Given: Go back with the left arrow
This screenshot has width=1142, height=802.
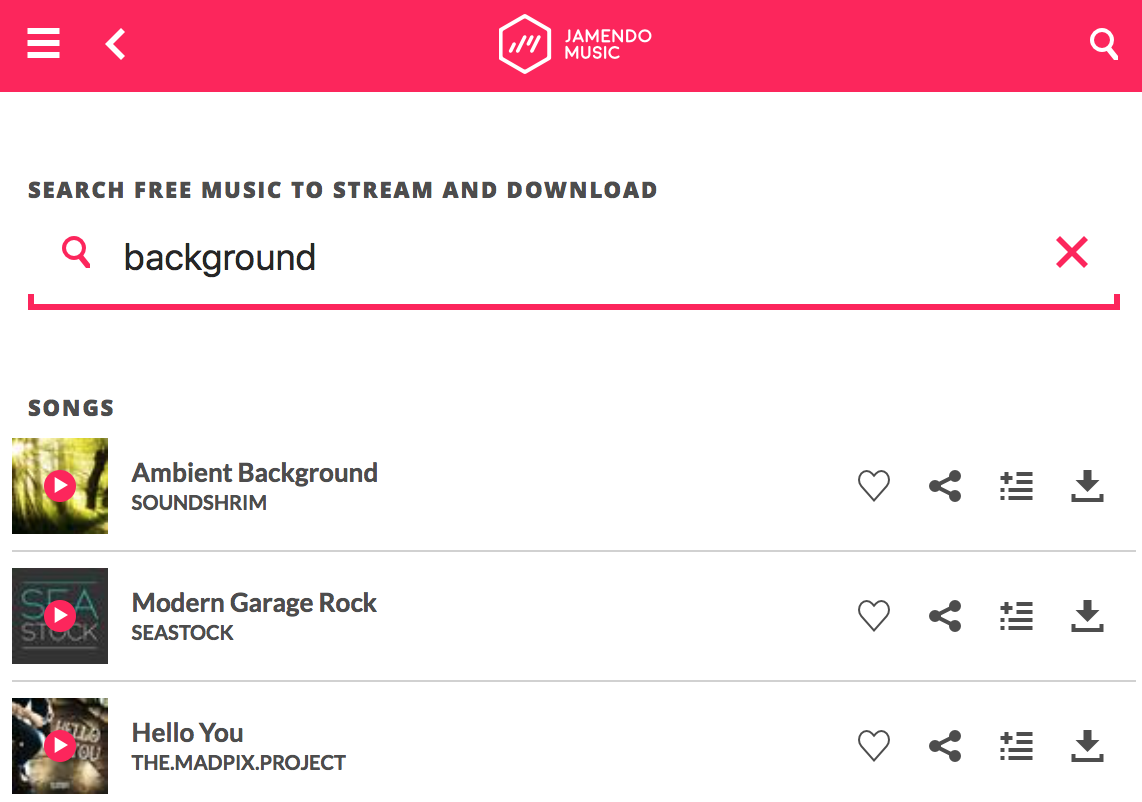Looking at the screenshot, I should pos(116,44).
